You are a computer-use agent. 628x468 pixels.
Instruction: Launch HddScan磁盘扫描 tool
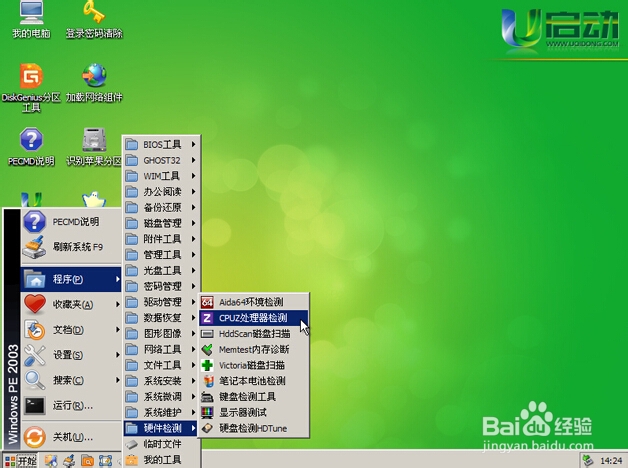(254, 333)
